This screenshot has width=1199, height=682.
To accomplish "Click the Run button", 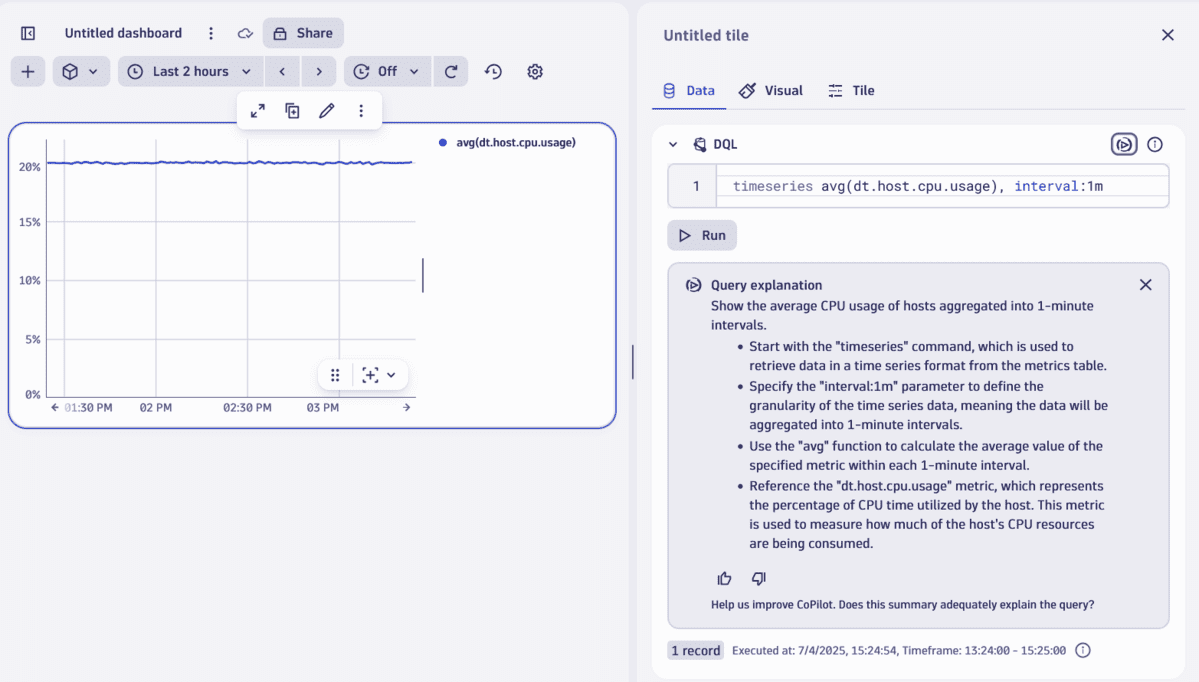I will tap(702, 234).
